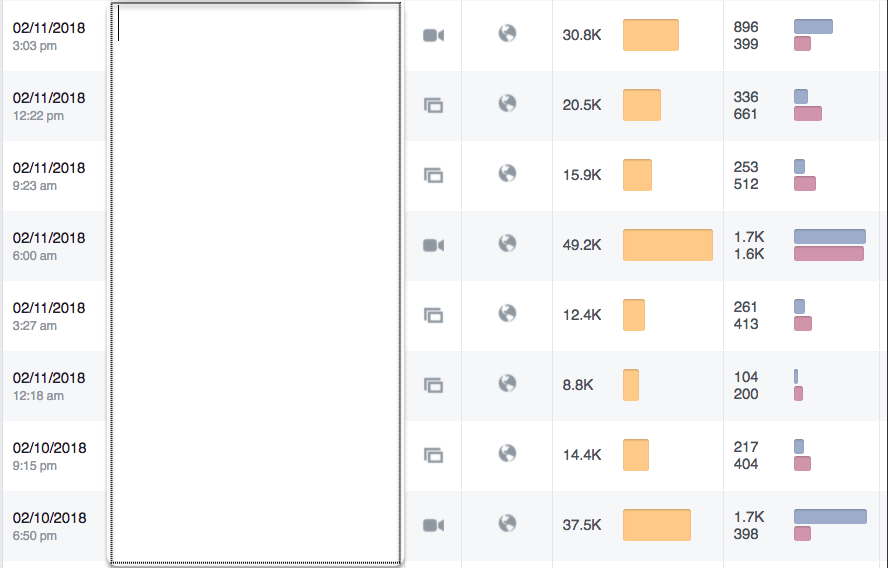Click the 02/11/2018 12:22 pm date entry
The width and height of the screenshot is (888, 568).
49,106
